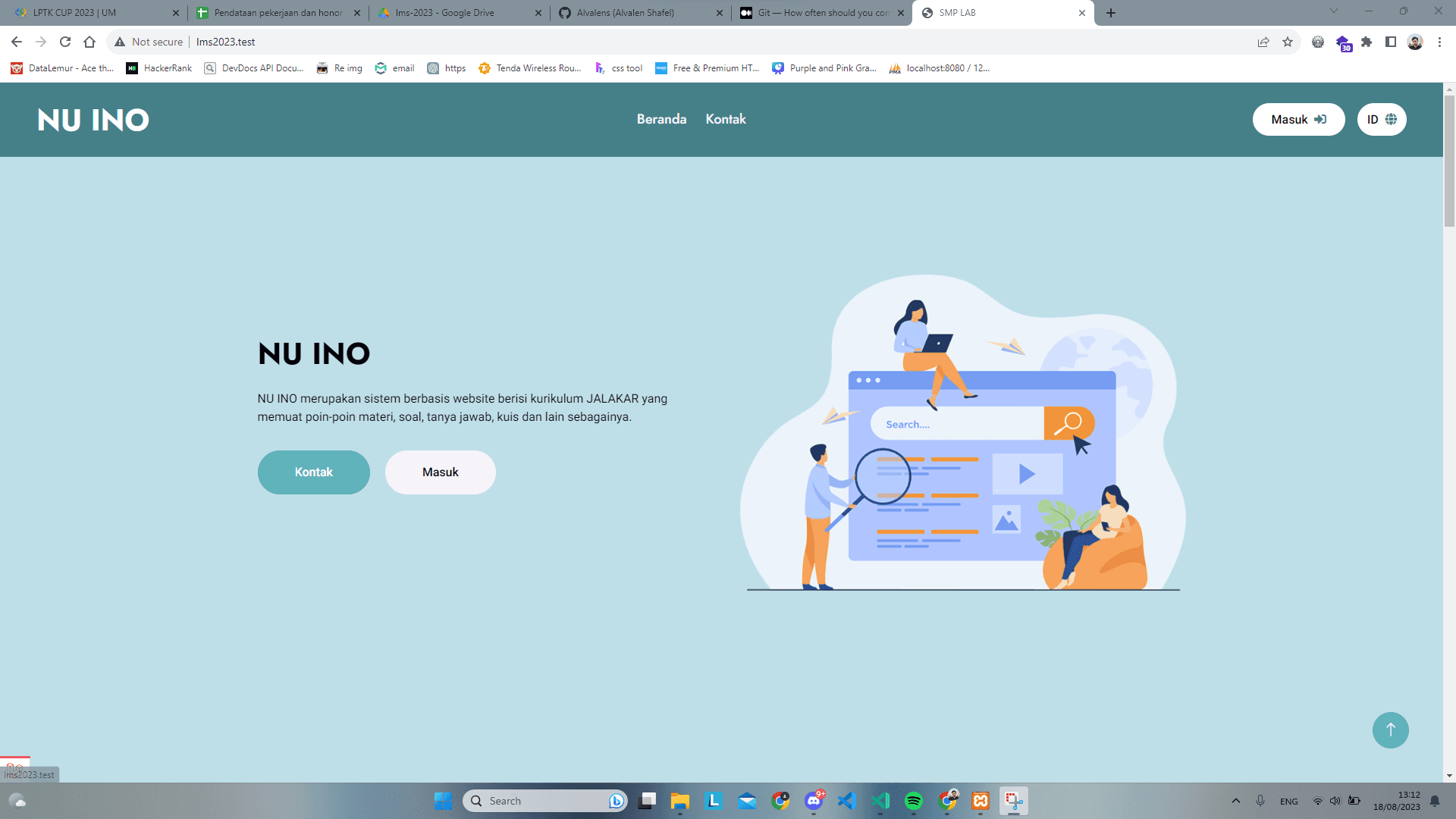Bookmark this page with star icon
The width and height of the screenshot is (1456, 819).
[x=1288, y=42]
